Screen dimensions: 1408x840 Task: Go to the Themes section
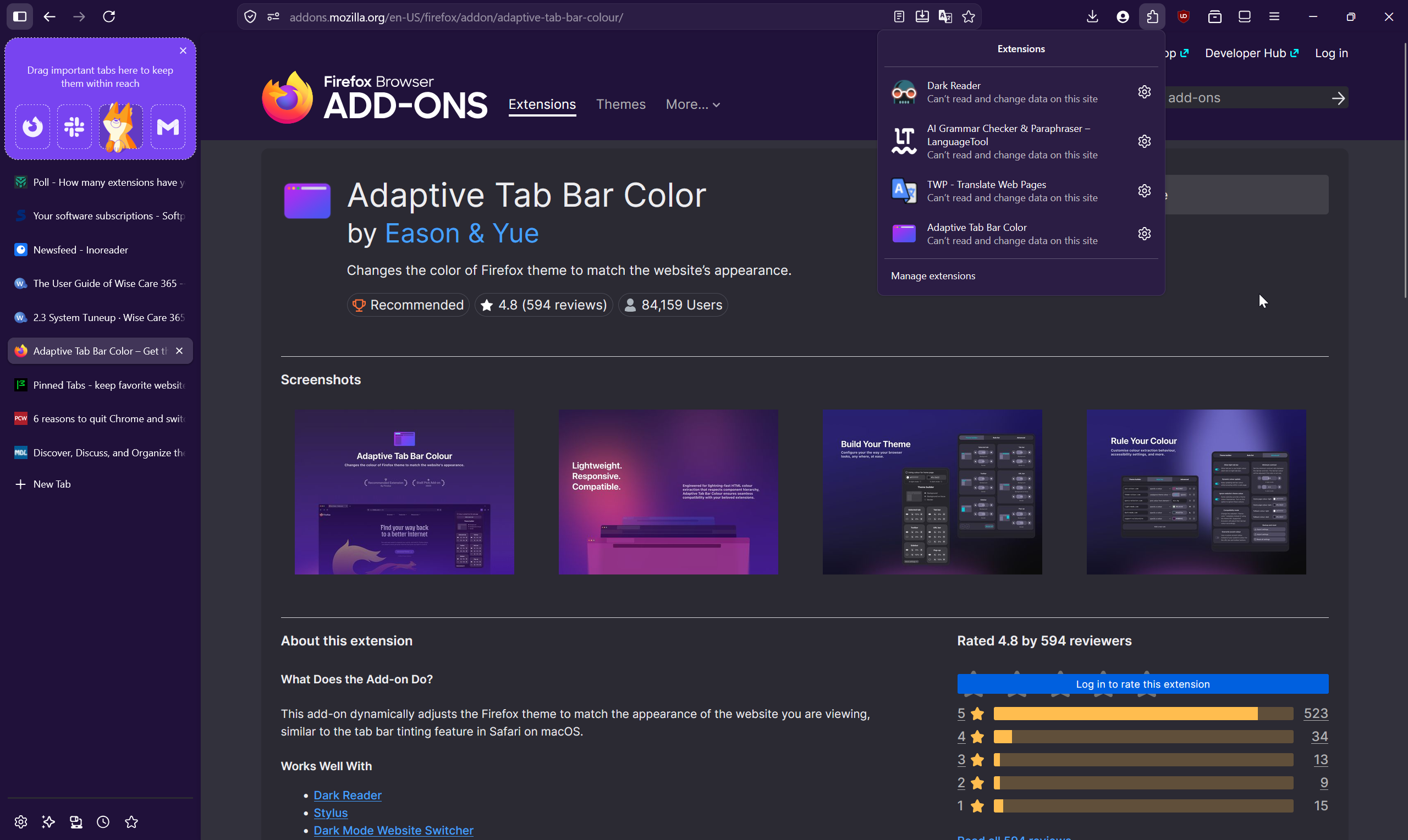[620, 104]
